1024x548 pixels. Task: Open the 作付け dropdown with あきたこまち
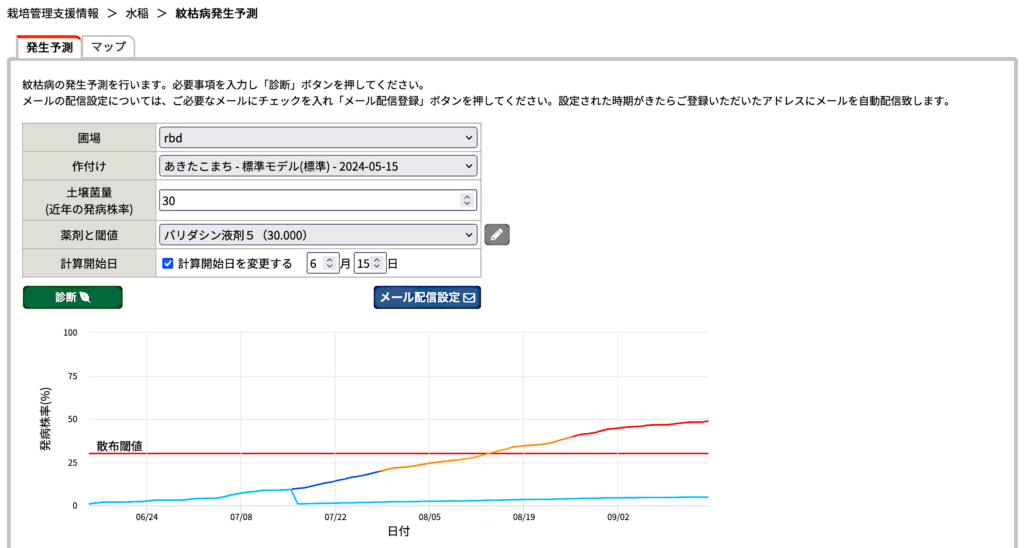tap(318, 166)
